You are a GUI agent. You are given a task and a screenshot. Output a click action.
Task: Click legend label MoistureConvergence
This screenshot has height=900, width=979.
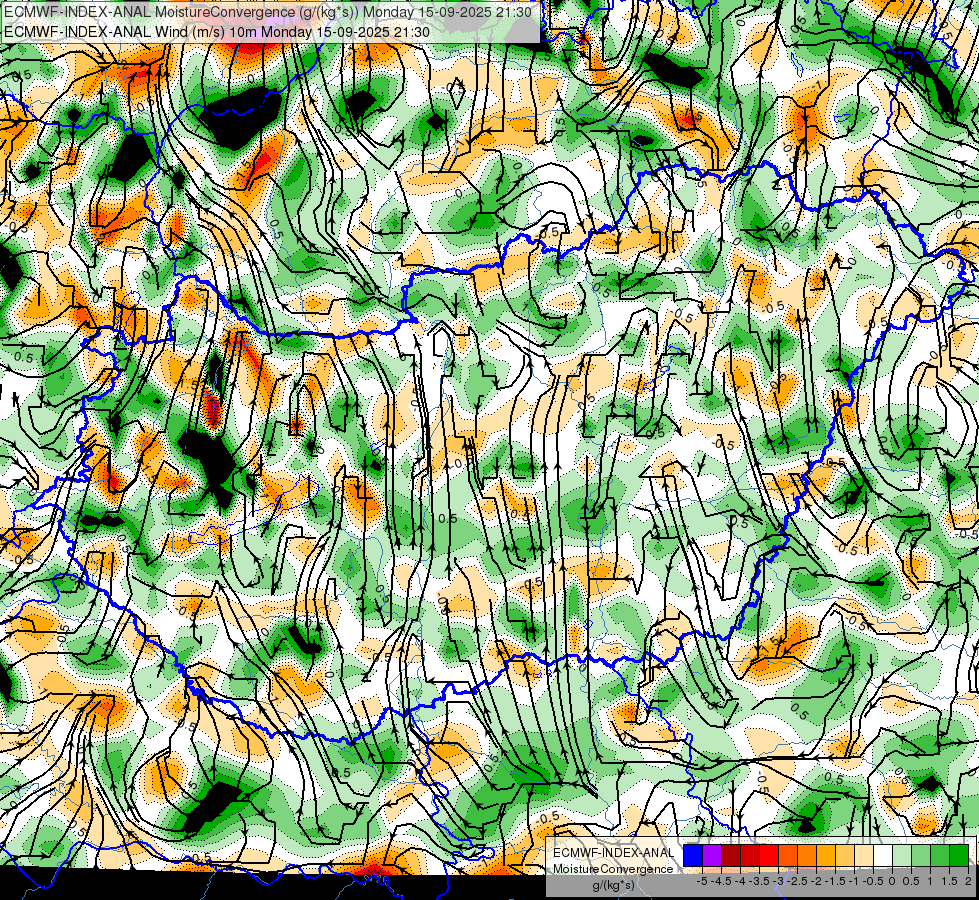613,869
